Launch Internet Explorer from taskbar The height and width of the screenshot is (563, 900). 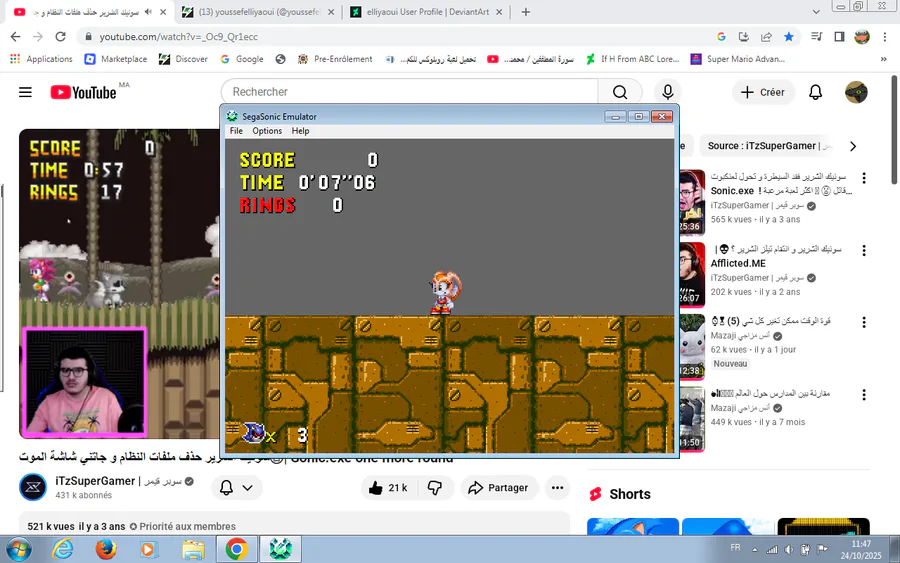(63, 549)
